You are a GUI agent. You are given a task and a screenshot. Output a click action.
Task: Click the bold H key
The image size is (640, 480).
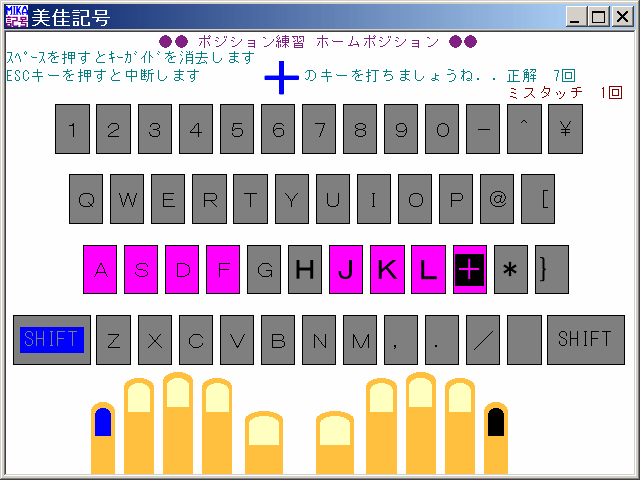tap(305, 269)
